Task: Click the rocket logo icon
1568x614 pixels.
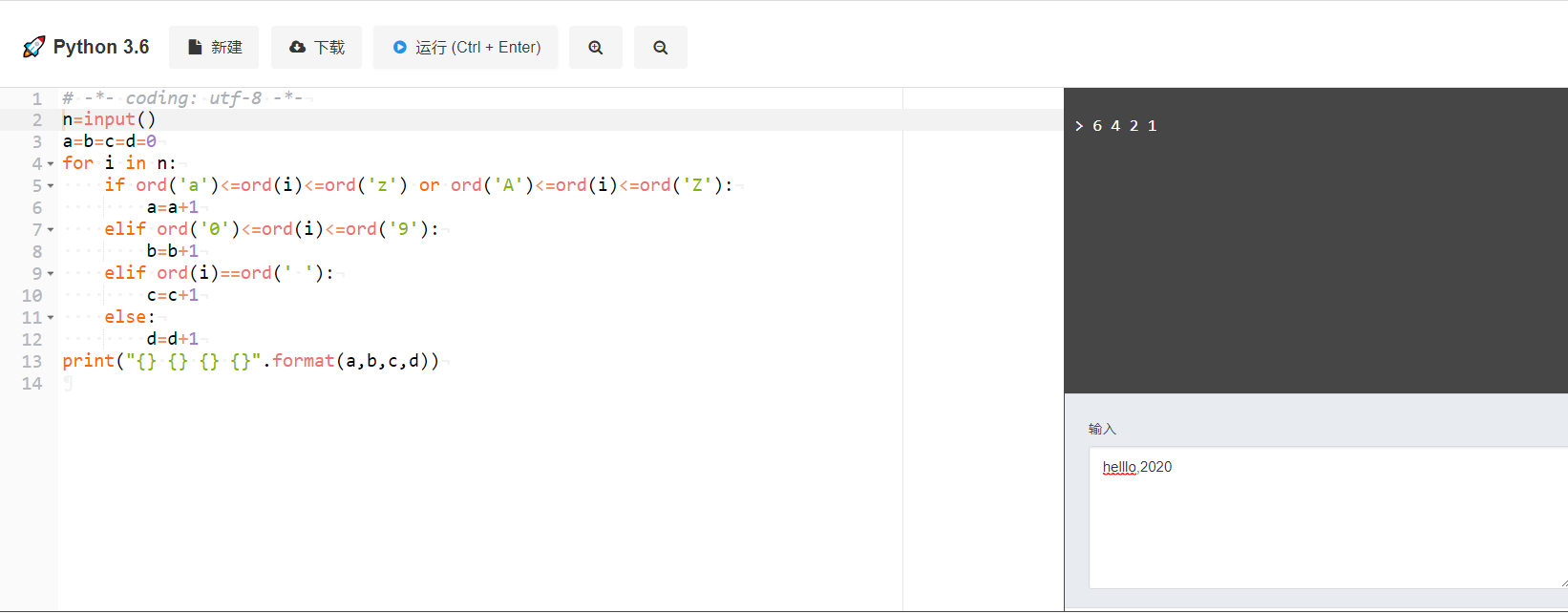Action: tap(33, 47)
